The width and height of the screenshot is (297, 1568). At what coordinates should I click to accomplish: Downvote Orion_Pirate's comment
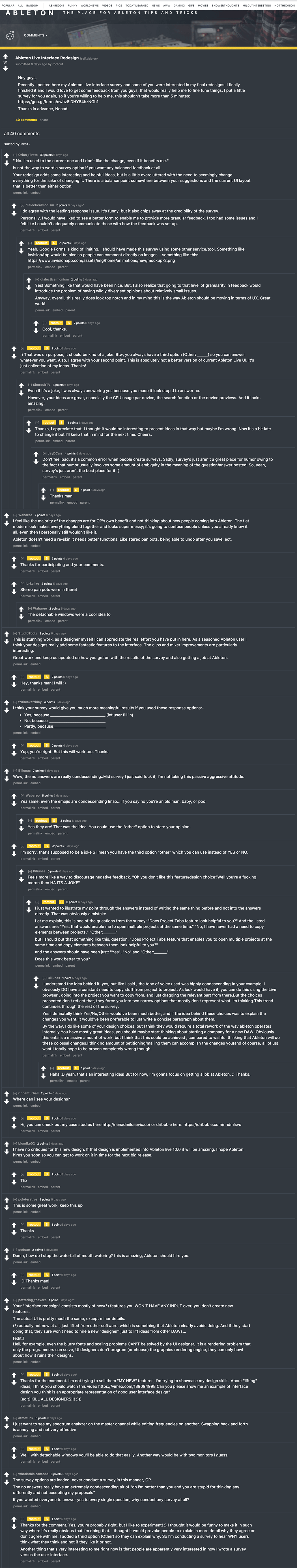pos(7,163)
